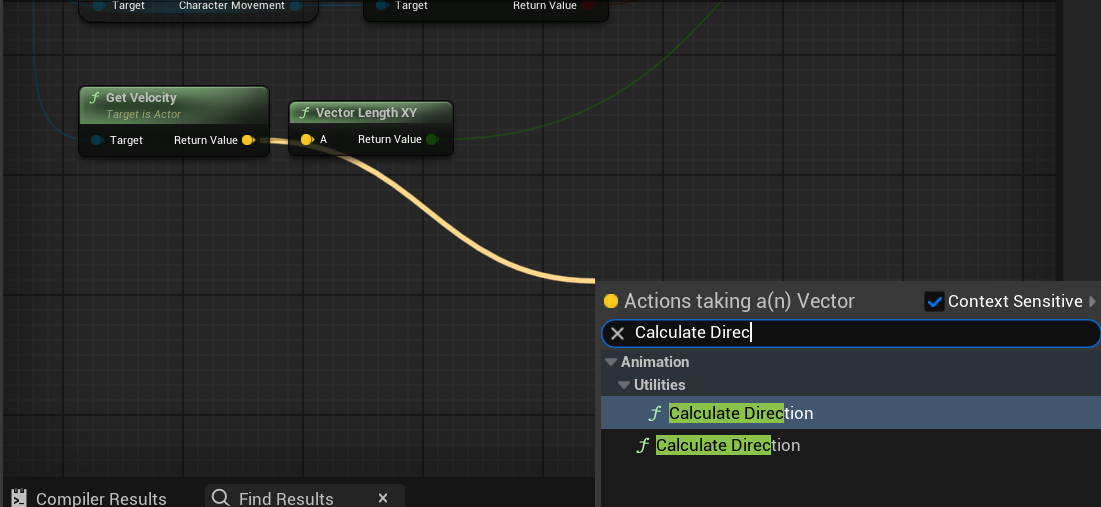
Task: Click the Return Value output pin on Get Velocity
Action: pyautogui.click(x=248, y=140)
